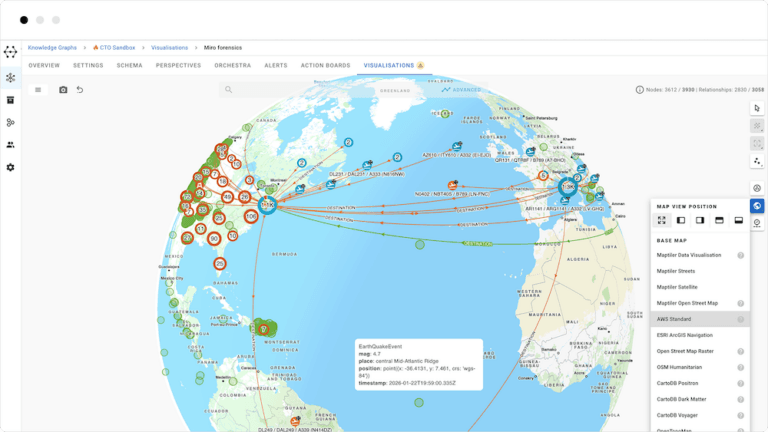Viewport: 768px width, 432px height.
Task: Open the users icon in left sidebar
Action: [10, 145]
